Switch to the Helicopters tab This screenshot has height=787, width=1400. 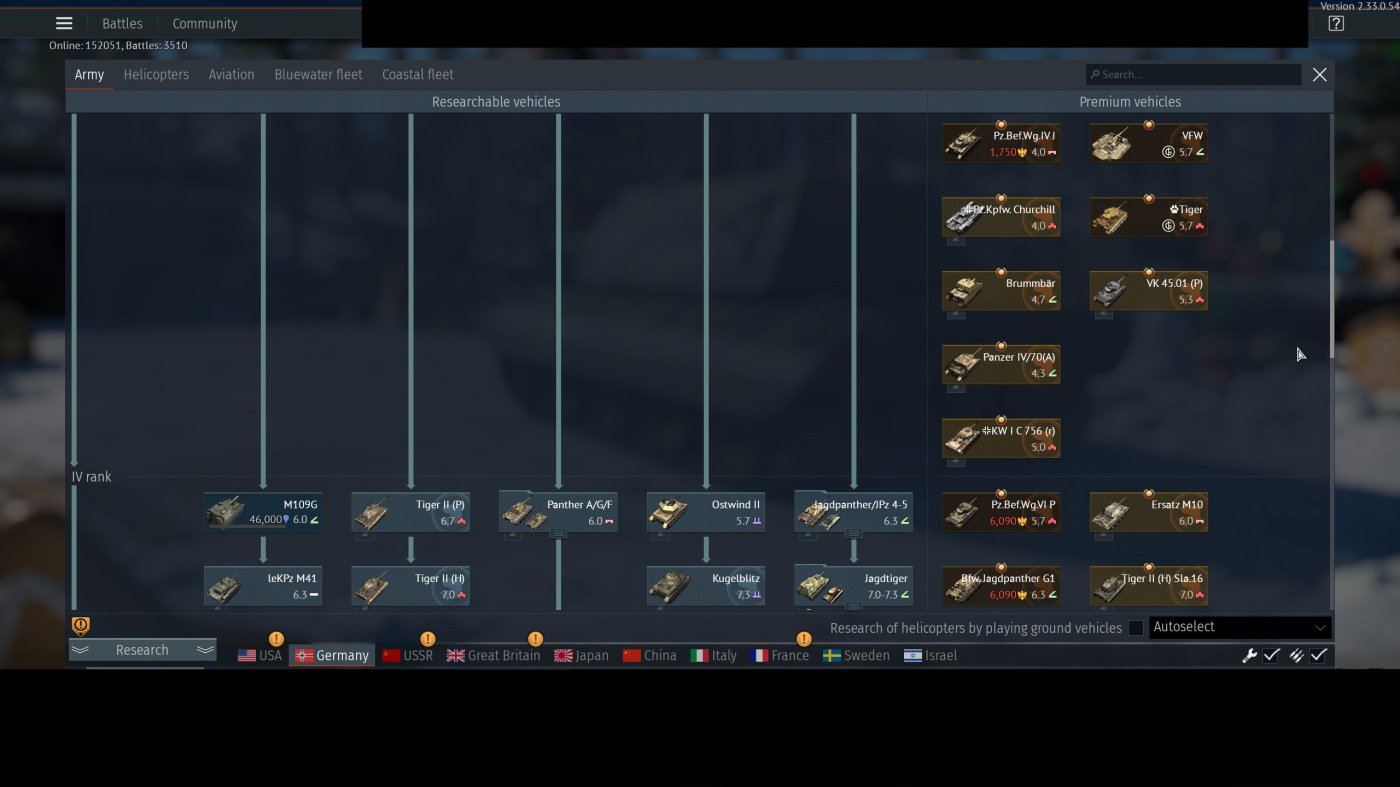[x=156, y=75]
